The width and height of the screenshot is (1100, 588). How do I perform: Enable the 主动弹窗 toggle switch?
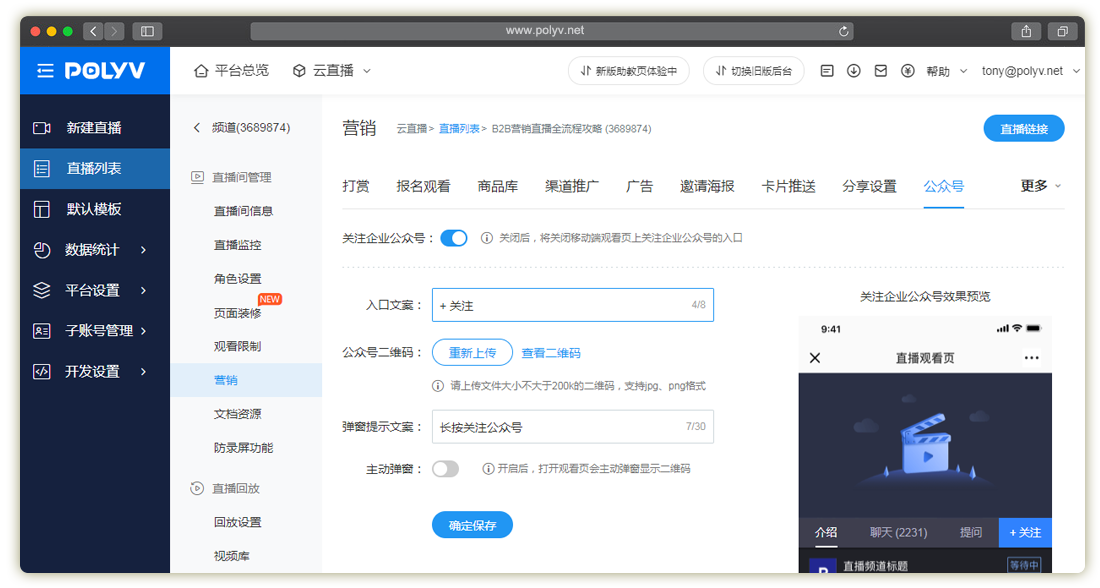(x=445, y=468)
